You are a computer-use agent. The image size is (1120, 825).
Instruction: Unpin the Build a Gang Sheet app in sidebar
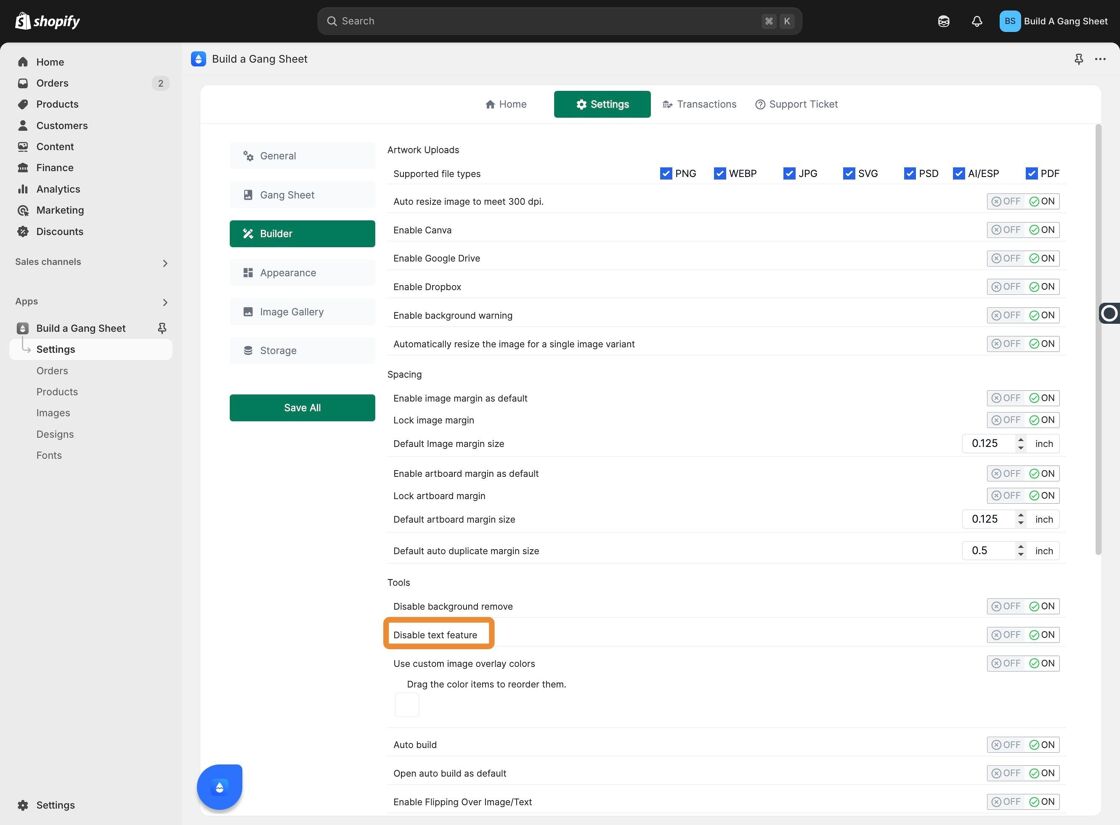[162, 328]
